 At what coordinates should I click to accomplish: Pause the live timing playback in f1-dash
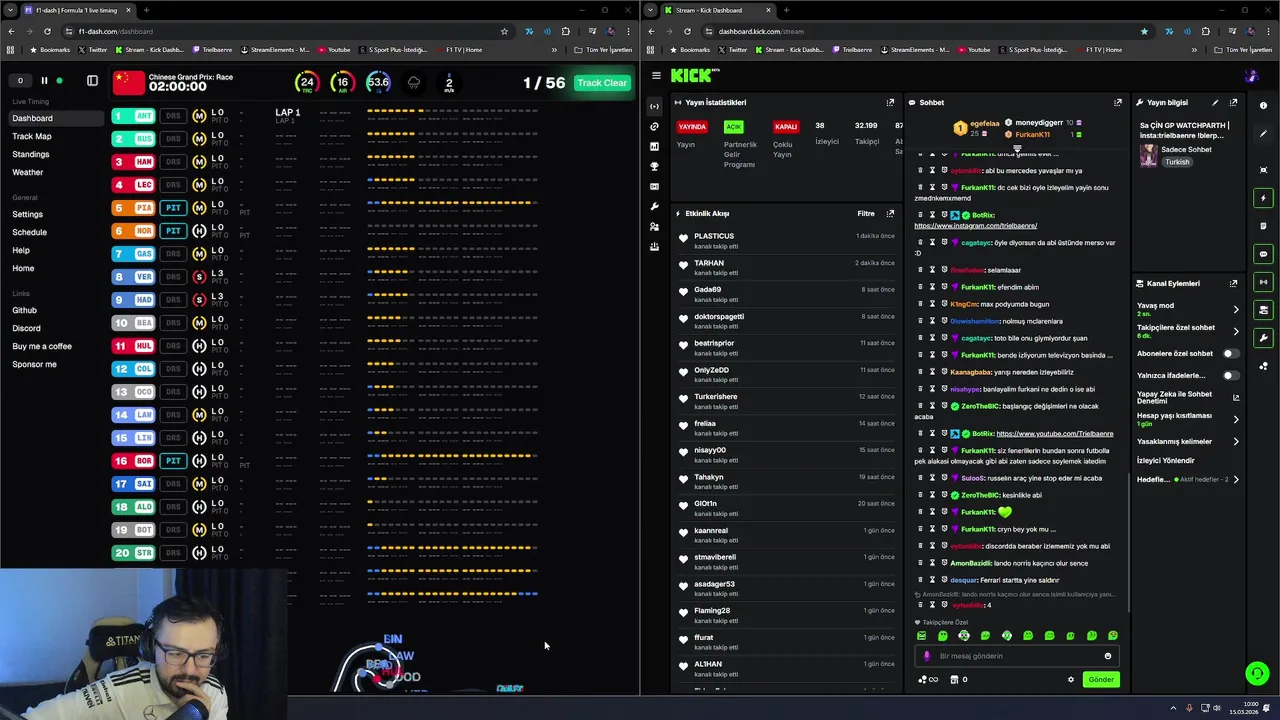pyautogui.click(x=44, y=81)
